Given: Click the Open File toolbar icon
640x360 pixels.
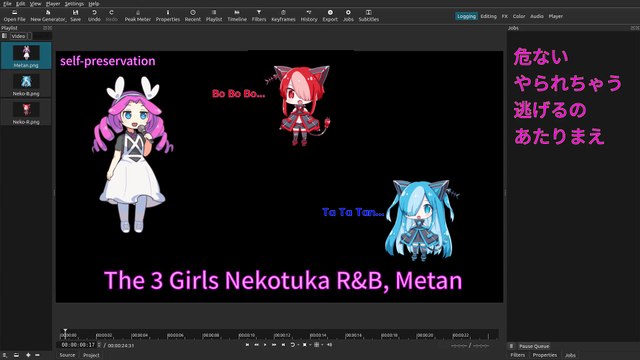Looking at the screenshot, I should (14, 16).
